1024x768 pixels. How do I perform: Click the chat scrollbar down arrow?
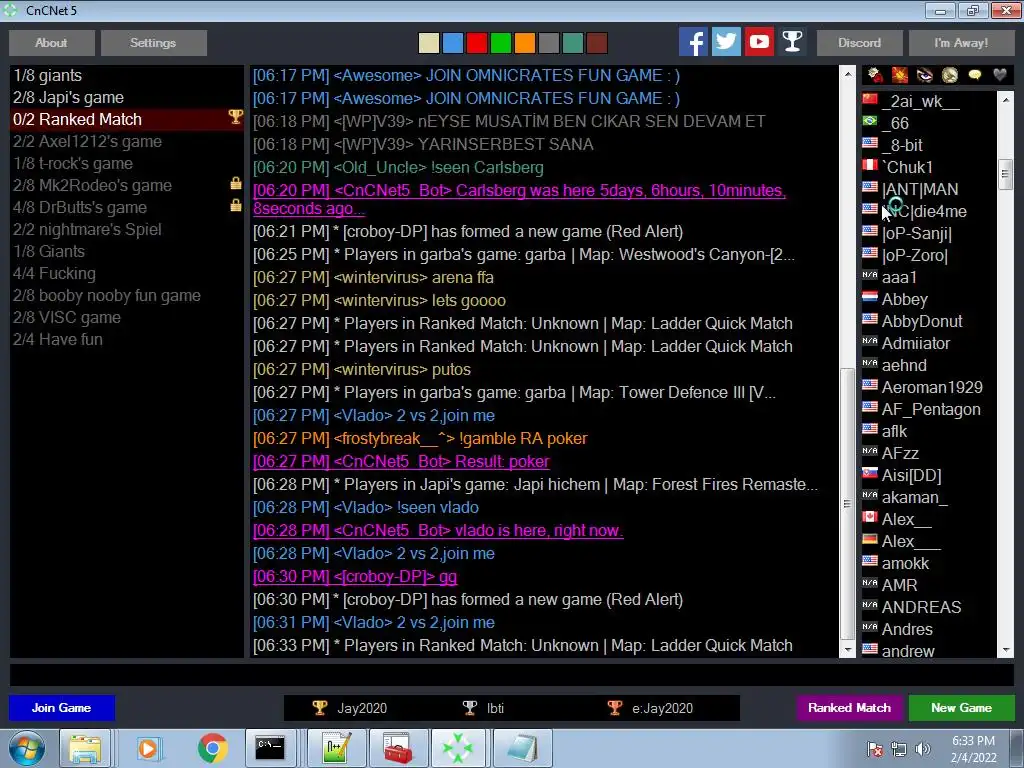848,650
